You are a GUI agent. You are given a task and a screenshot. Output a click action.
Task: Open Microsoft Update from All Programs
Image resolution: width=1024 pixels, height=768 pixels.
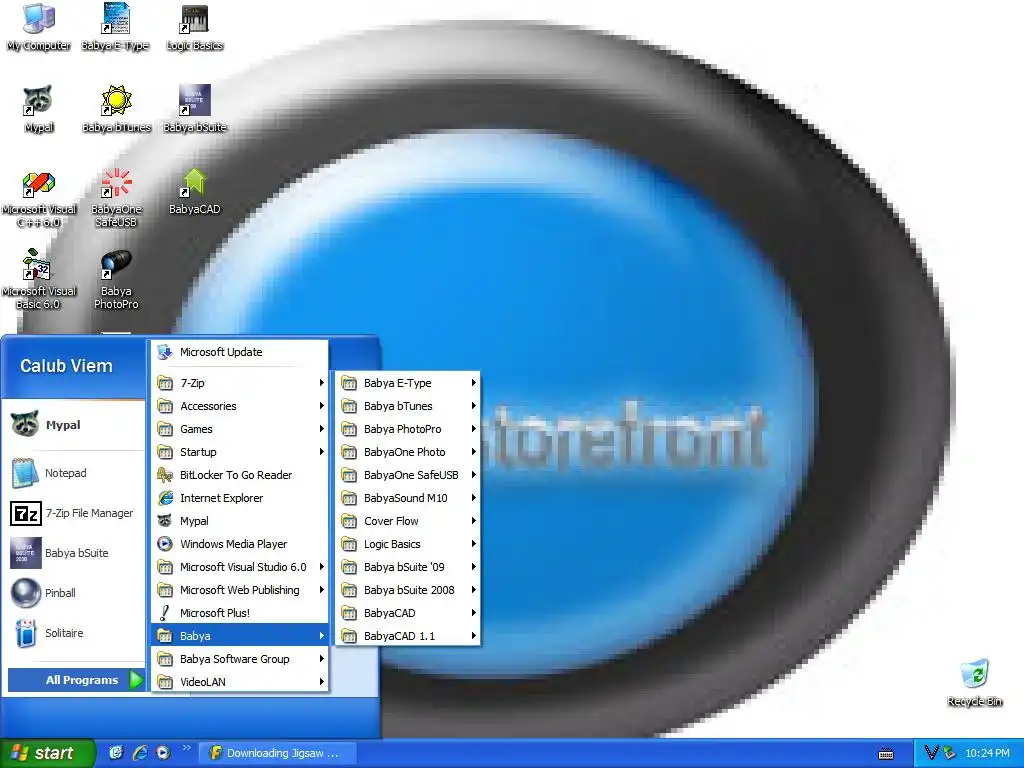(240, 352)
